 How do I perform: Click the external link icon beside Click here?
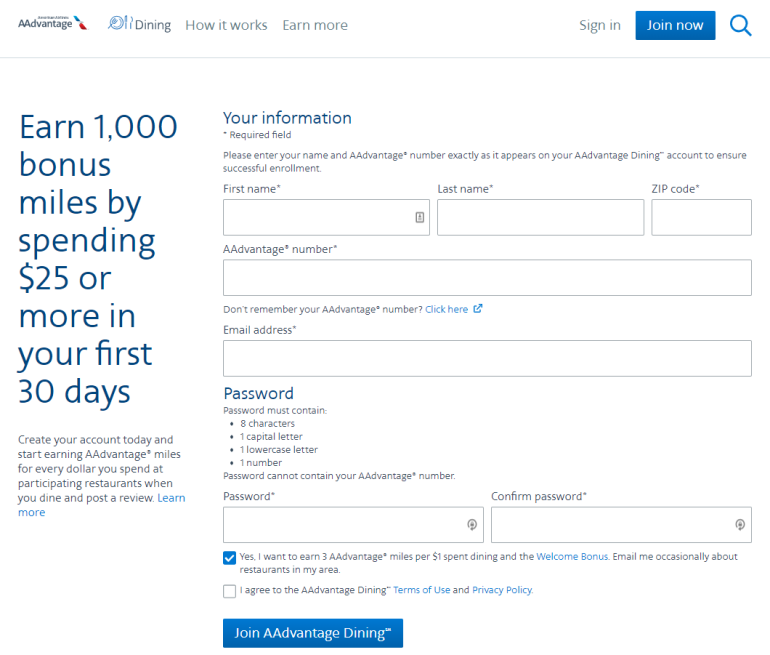click(x=478, y=309)
